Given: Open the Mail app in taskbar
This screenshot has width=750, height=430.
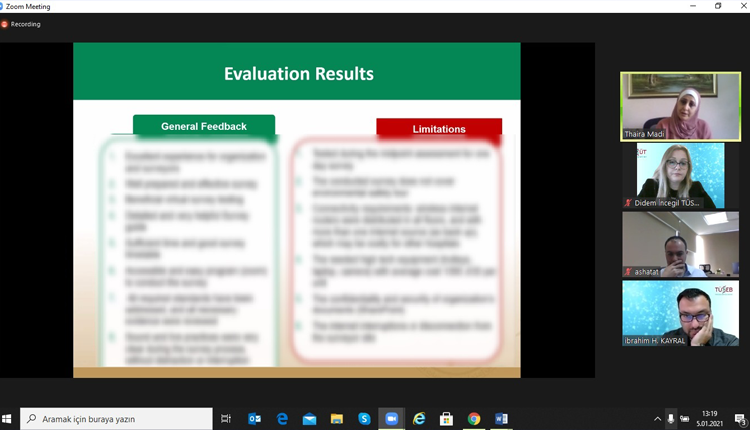Looking at the screenshot, I should pyautogui.click(x=309, y=419).
